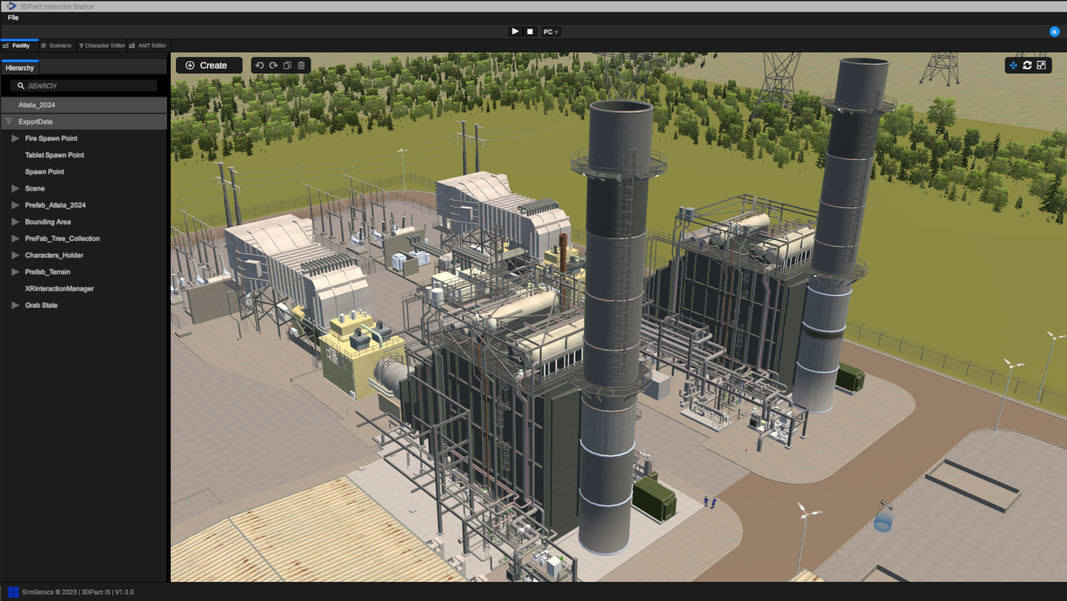The image size is (1067, 601).
Task: Open the File menu
Action: tap(13, 17)
